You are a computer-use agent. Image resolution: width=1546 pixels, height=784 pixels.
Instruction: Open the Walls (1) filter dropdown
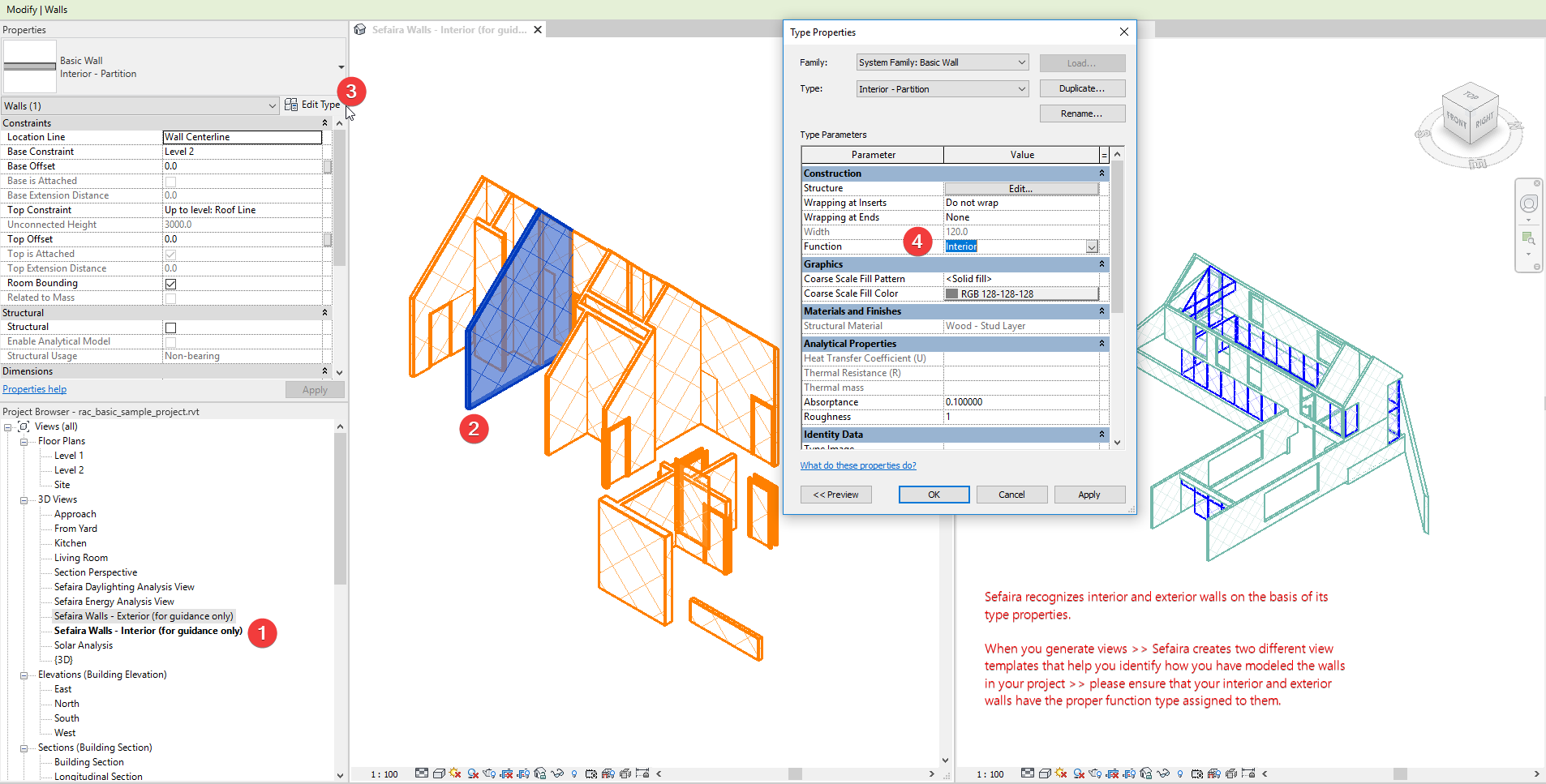272,106
